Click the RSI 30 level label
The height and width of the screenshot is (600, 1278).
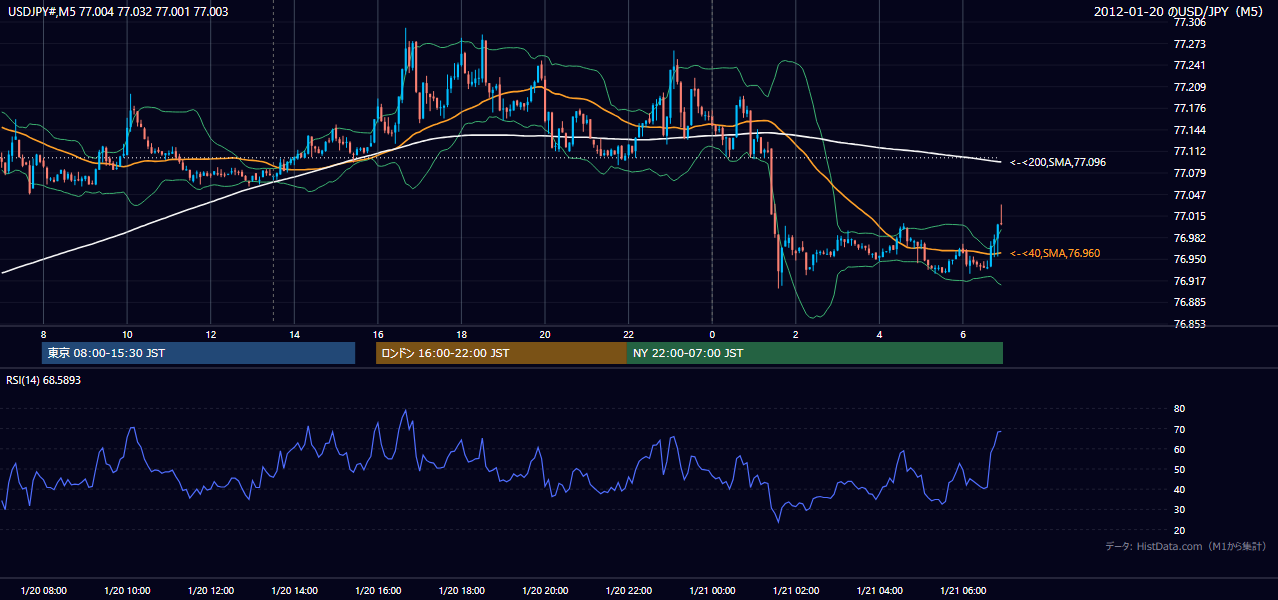1179,510
